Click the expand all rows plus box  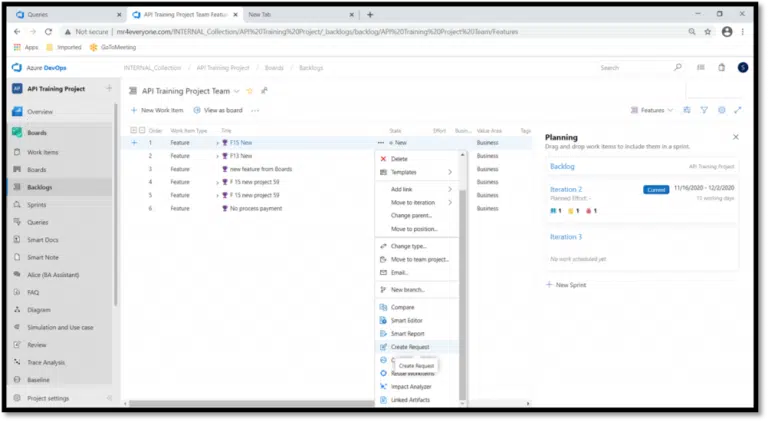(133, 130)
